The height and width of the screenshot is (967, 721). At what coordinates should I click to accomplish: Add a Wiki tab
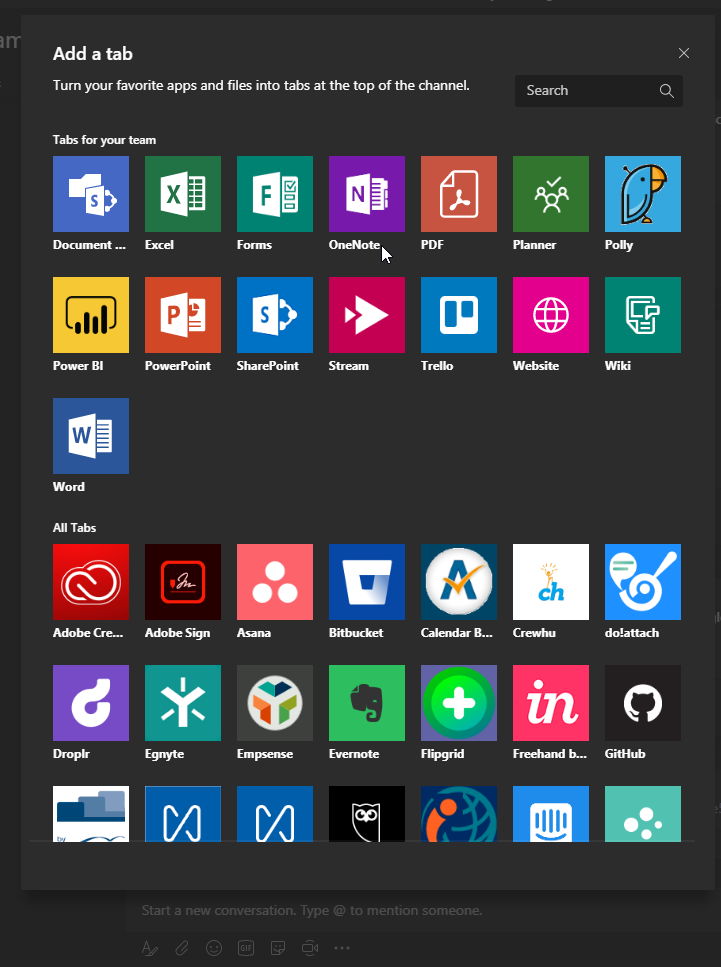643,315
